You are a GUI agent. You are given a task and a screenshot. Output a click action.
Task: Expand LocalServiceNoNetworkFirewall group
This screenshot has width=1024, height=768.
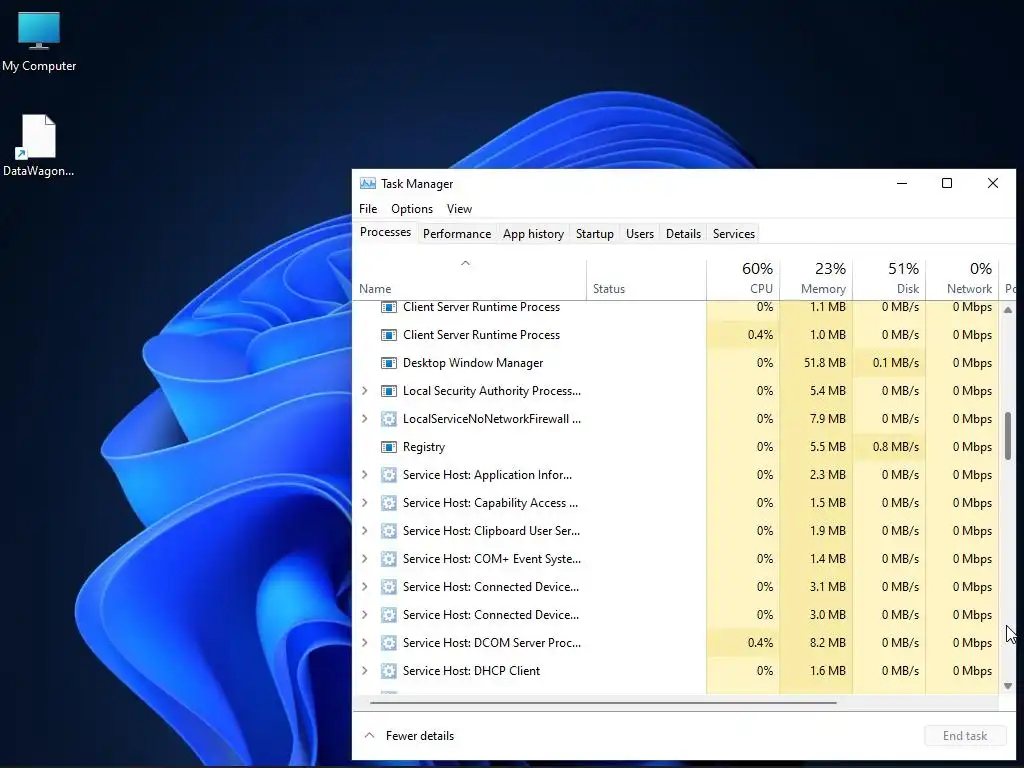click(365, 419)
